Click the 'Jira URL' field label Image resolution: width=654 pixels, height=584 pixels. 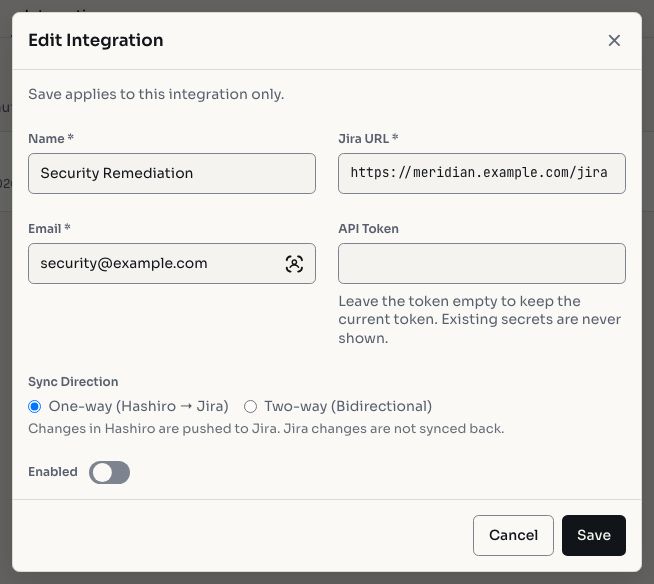(368, 138)
